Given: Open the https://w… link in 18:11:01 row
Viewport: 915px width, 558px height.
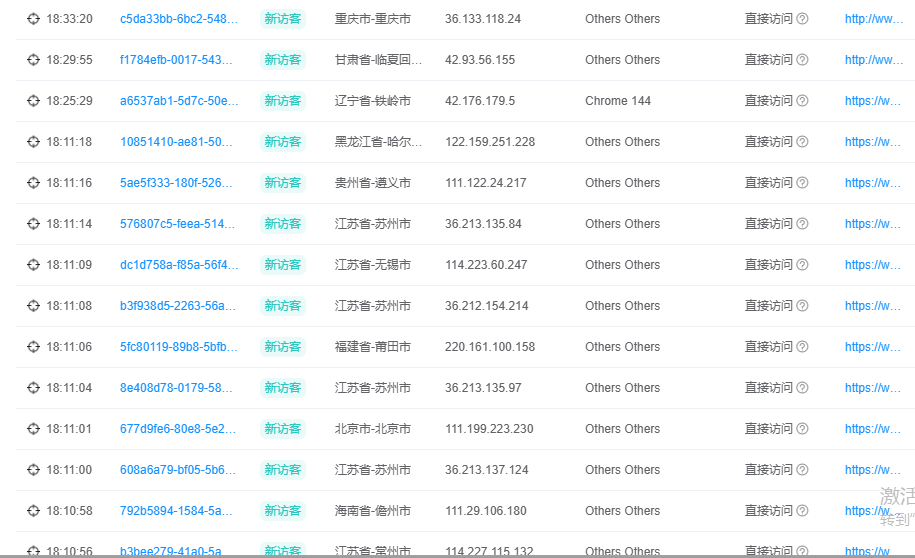Looking at the screenshot, I should click(872, 428).
